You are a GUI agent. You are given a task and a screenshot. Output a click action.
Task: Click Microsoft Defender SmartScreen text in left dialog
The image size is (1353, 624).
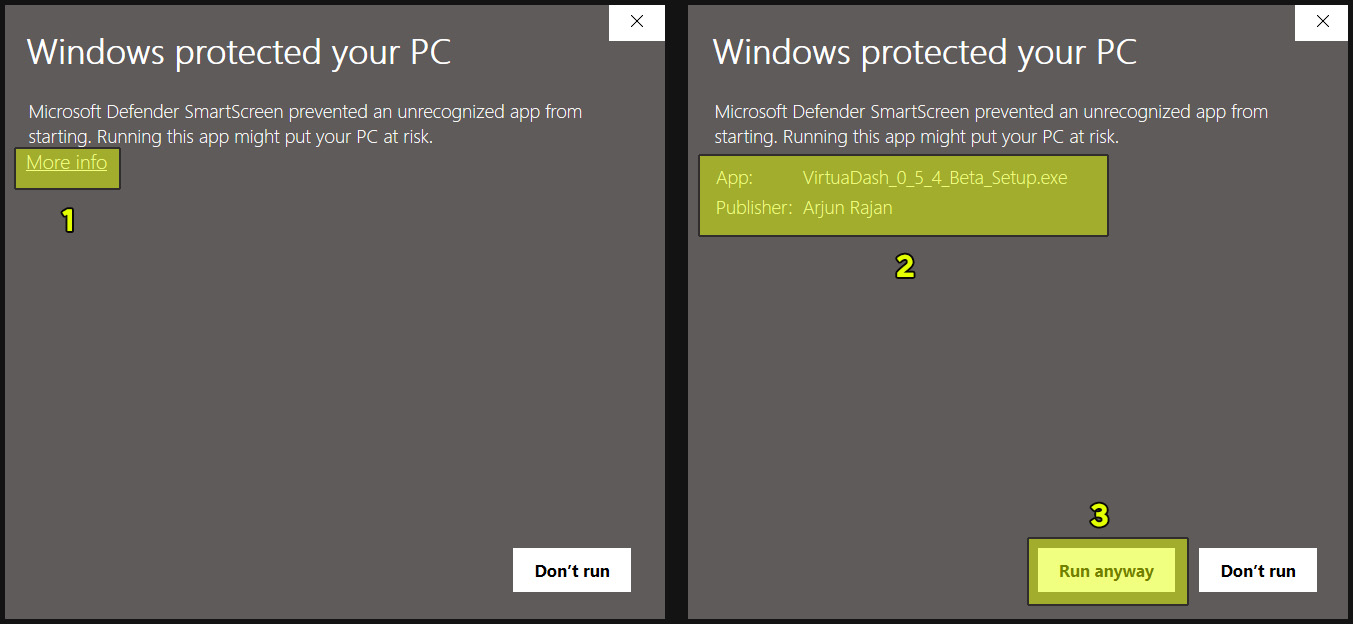156,112
